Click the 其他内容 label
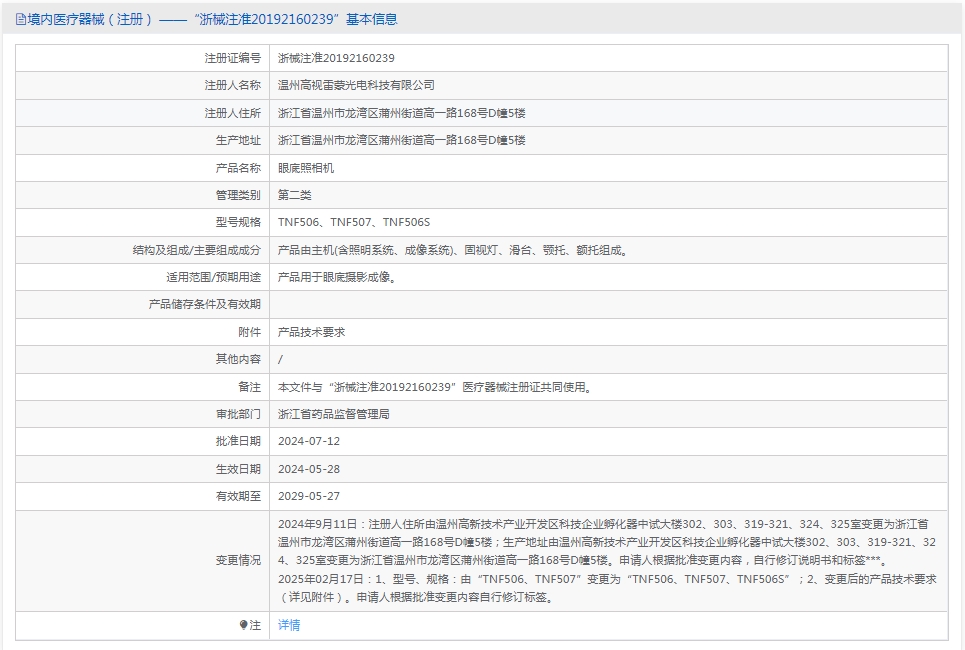The image size is (965, 650). (238, 359)
